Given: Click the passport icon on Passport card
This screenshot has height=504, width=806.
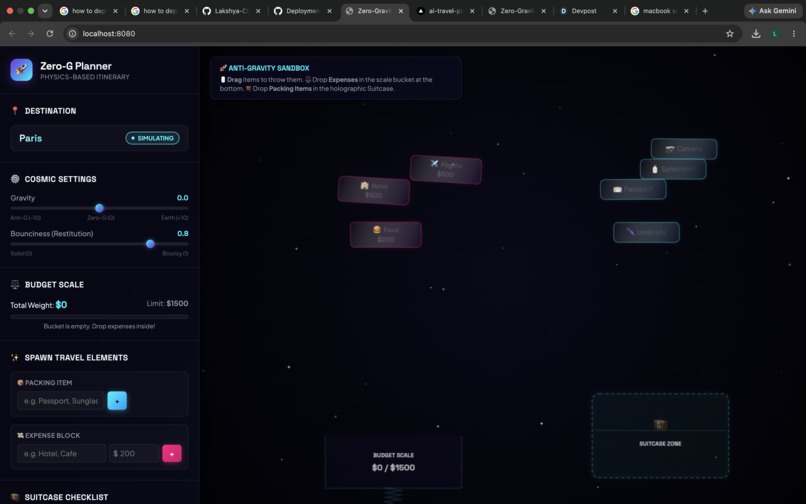Looking at the screenshot, I should [x=617, y=189].
